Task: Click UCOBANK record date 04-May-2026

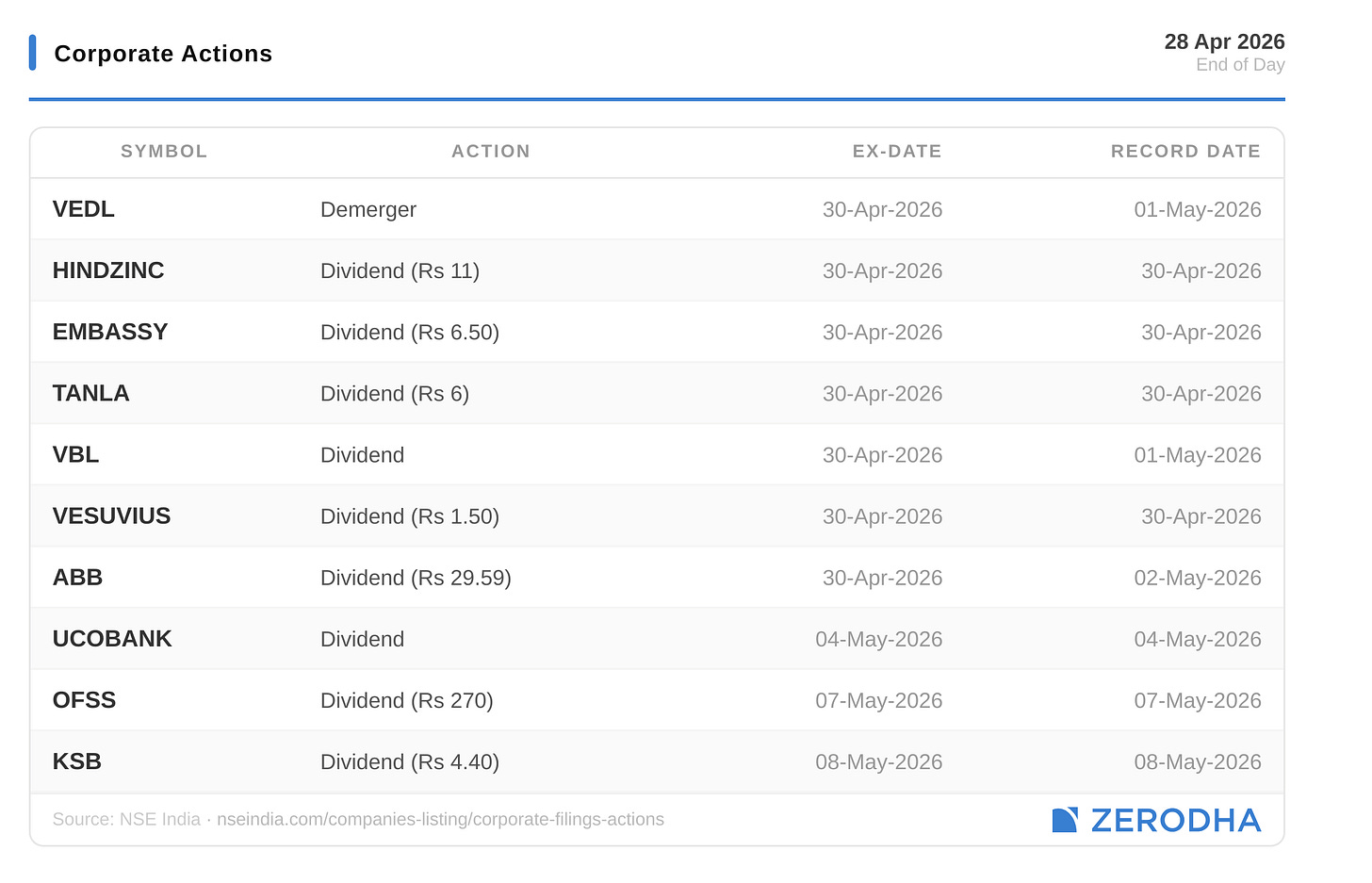Action: click(1197, 638)
